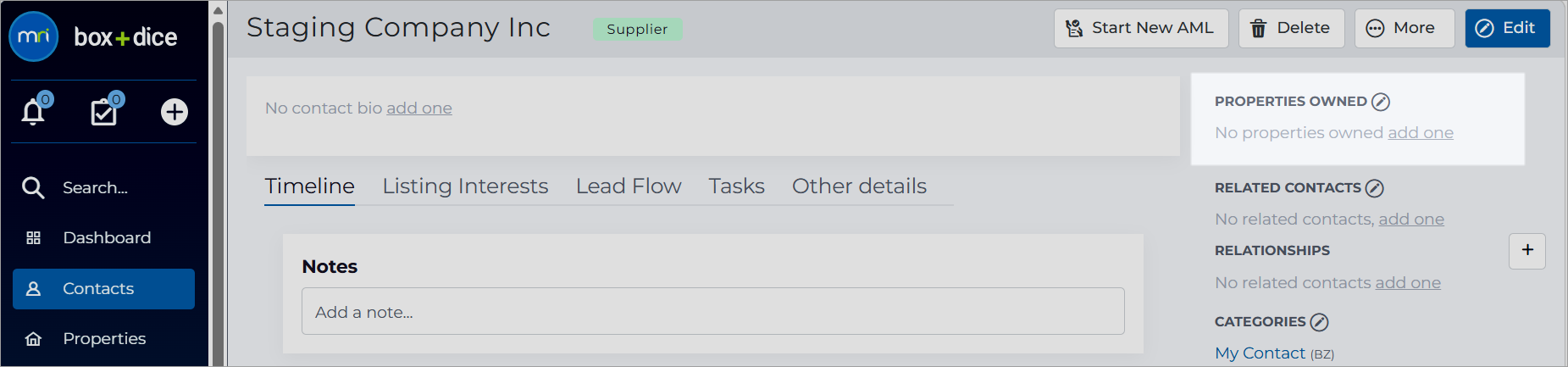Switch to Listing Interests tab

click(465, 186)
